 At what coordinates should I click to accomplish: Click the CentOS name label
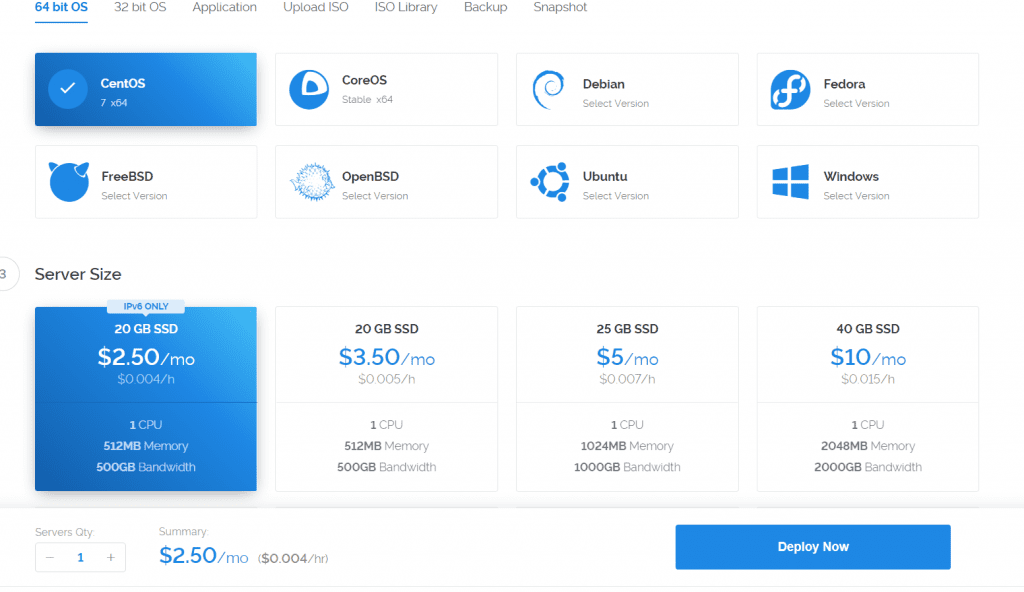[x=123, y=84]
